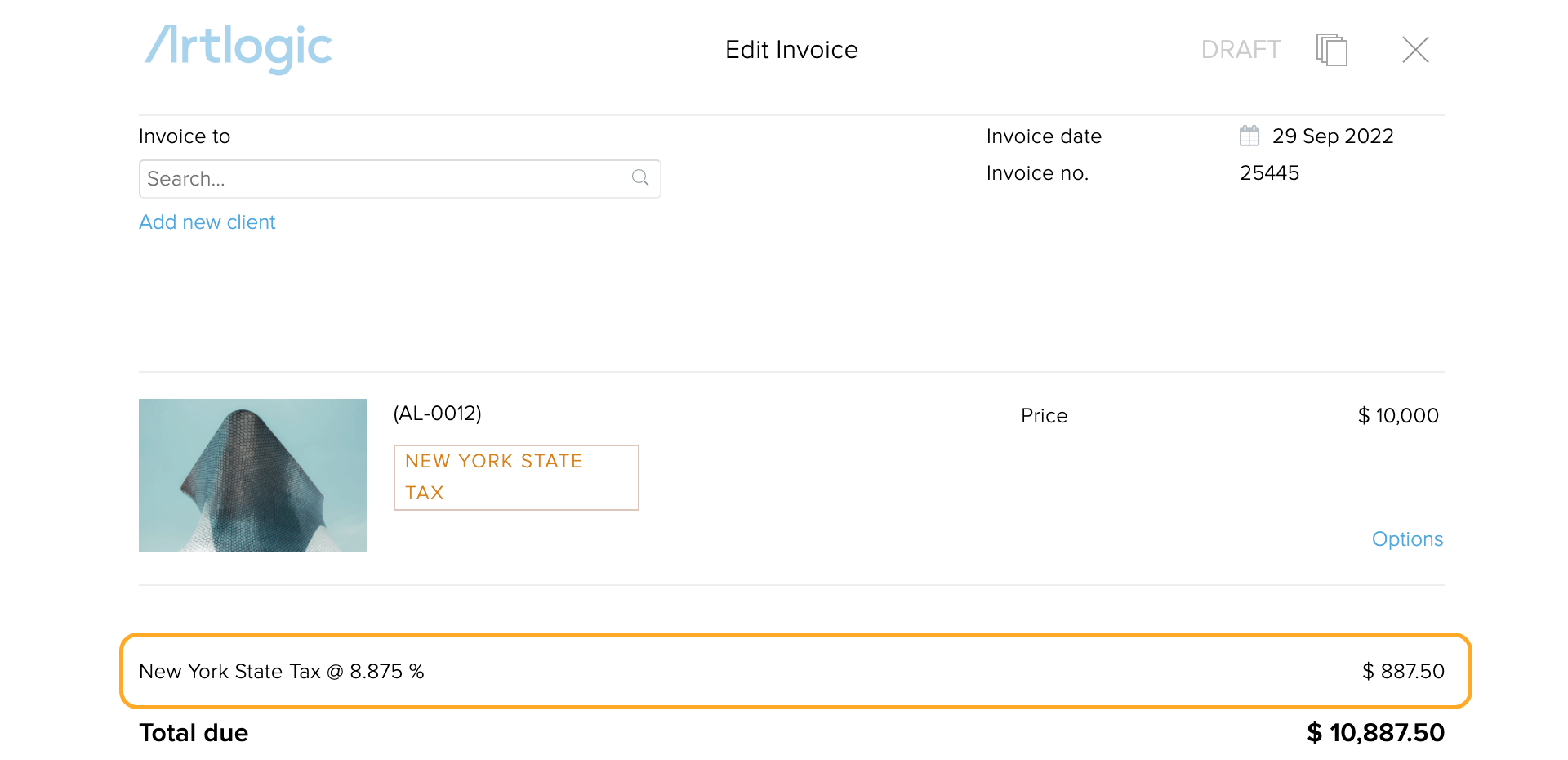This screenshot has height=760, width=1568.
Task: Open the Options link for item
Action: (x=1407, y=539)
